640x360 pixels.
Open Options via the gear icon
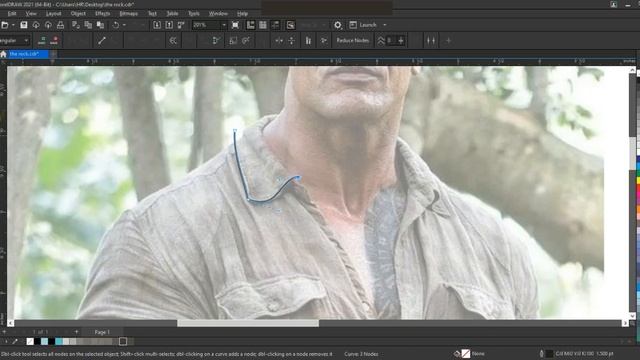(338, 25)
